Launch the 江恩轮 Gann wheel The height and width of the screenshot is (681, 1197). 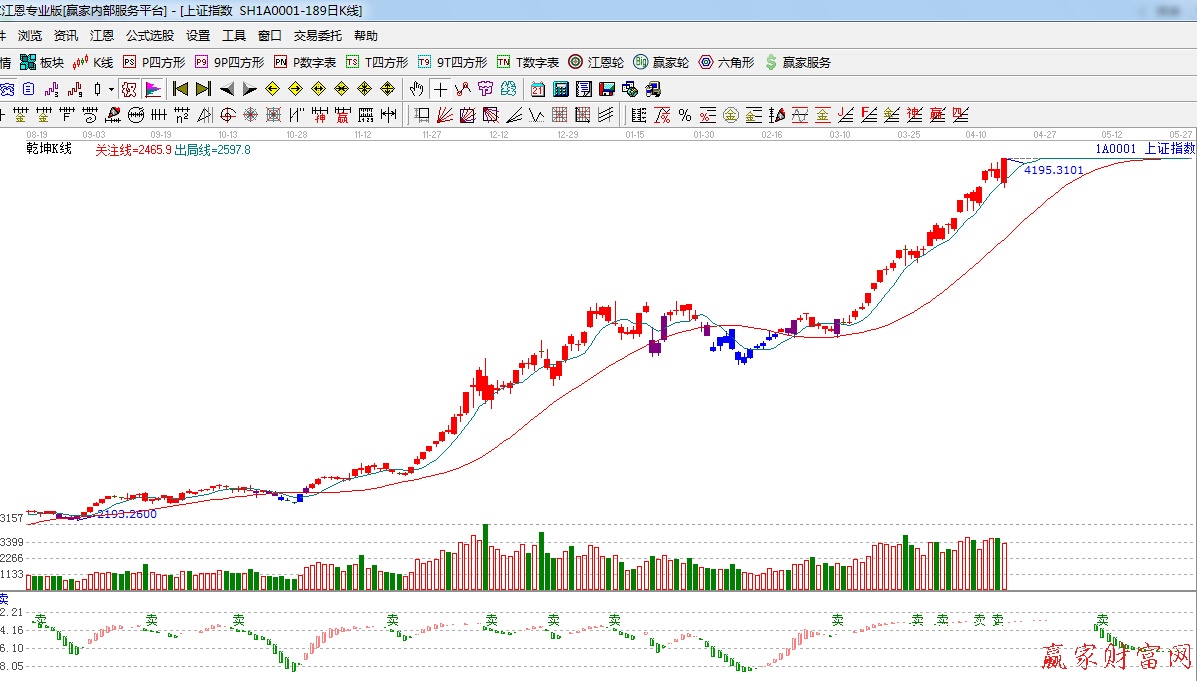click(x=596, y=62)
